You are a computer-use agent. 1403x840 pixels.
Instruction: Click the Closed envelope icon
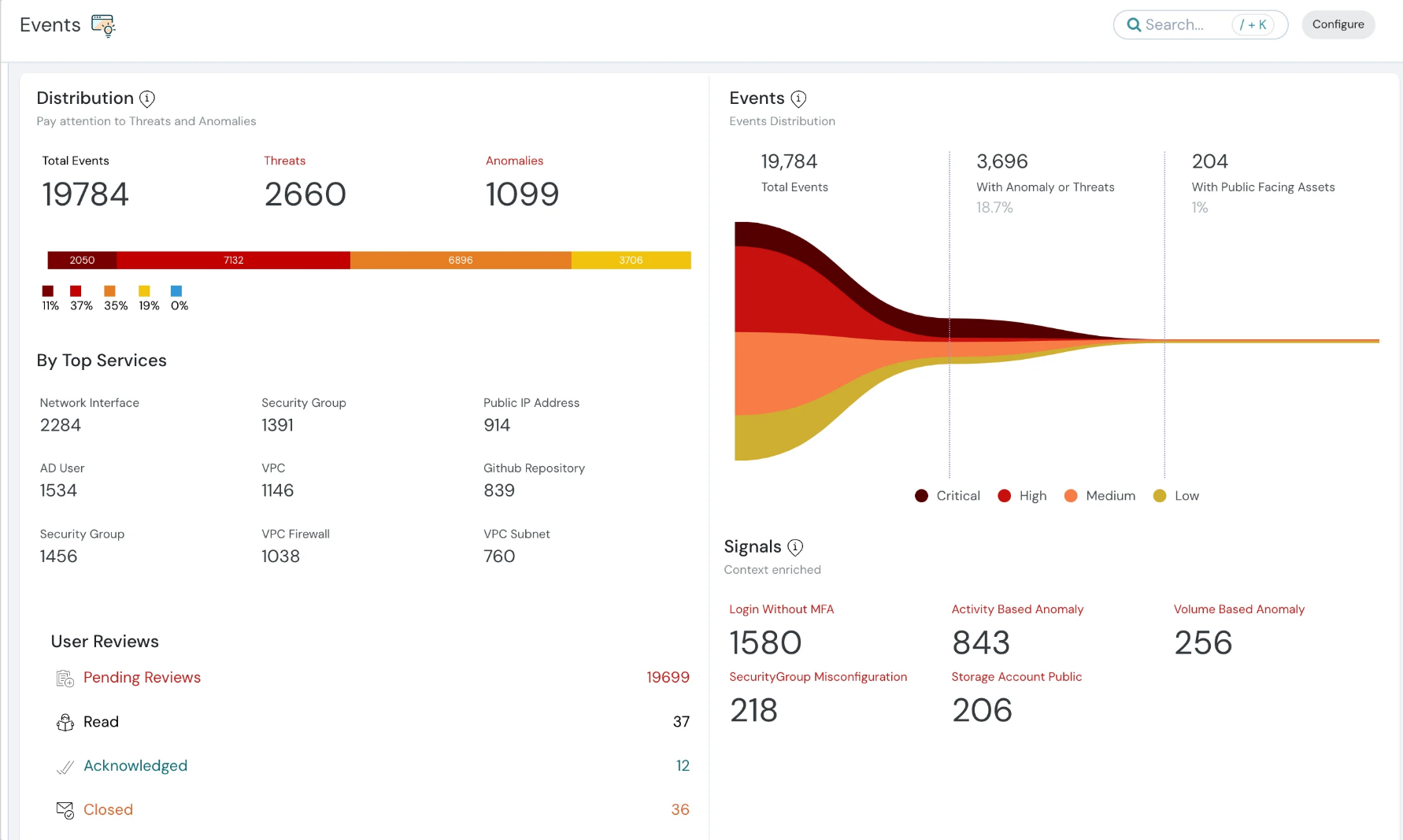click(64, 809)
